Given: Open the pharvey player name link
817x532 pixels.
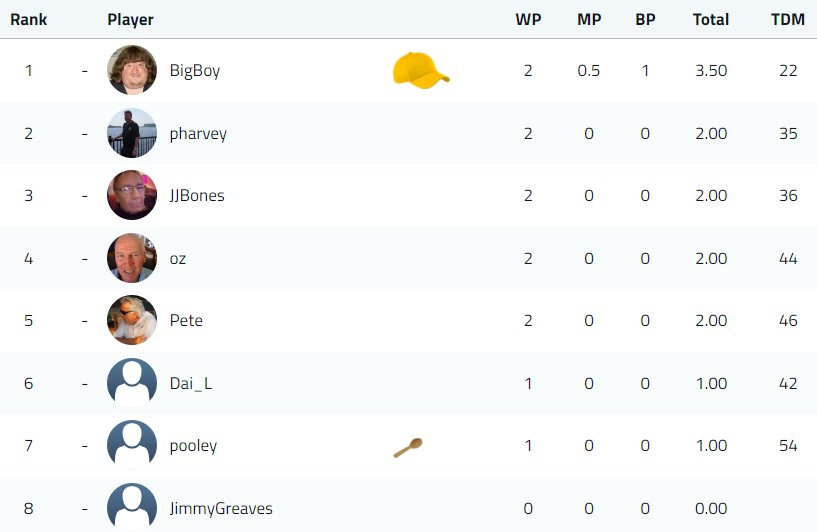Looking at the screenshot, I should pyautogui.click(x=198, y=134).
